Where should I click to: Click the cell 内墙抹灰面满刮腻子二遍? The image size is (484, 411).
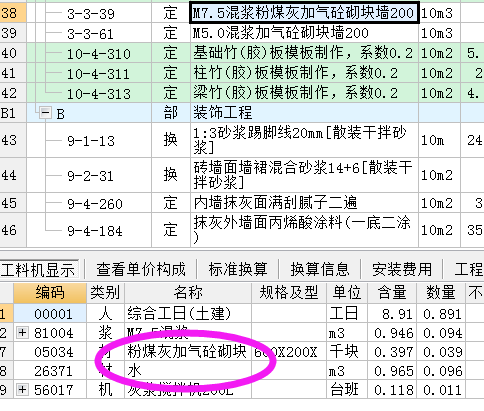304,203
